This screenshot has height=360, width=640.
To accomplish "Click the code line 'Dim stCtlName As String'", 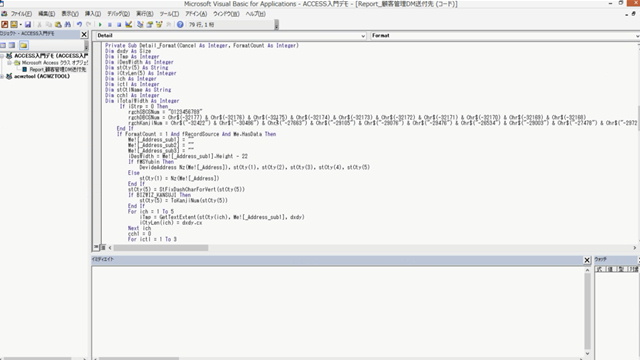I will pos(138,90).
